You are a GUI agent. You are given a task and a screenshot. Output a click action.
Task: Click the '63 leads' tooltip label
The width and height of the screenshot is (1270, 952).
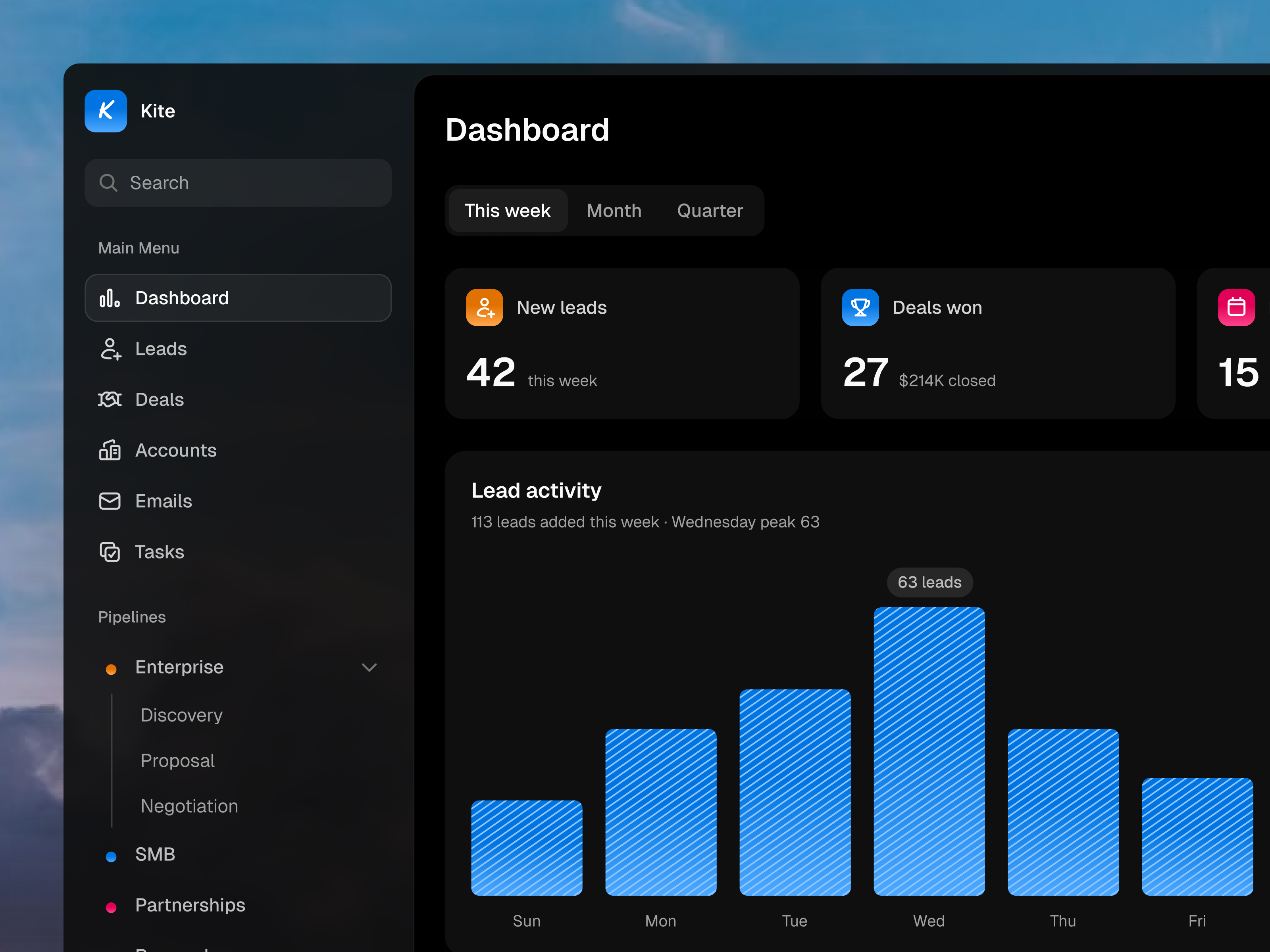coord(929,582)
